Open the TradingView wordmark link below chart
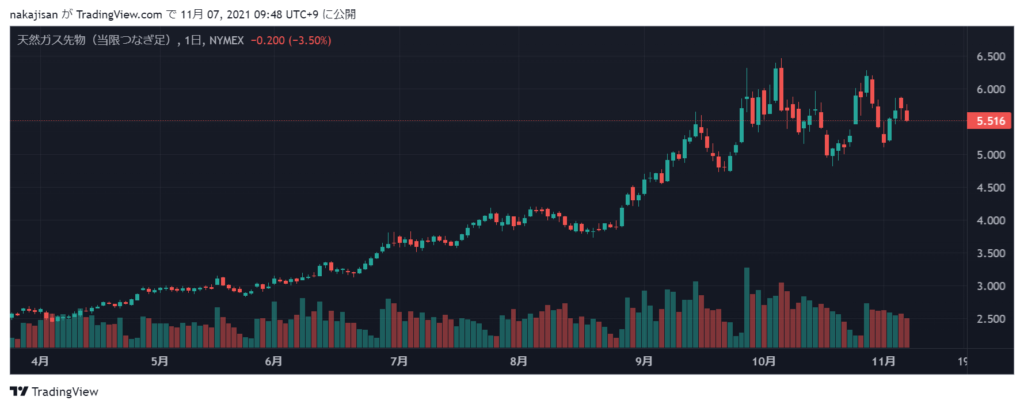The width and height of the screenshot is (1024, 408). [x=64, y=391]
